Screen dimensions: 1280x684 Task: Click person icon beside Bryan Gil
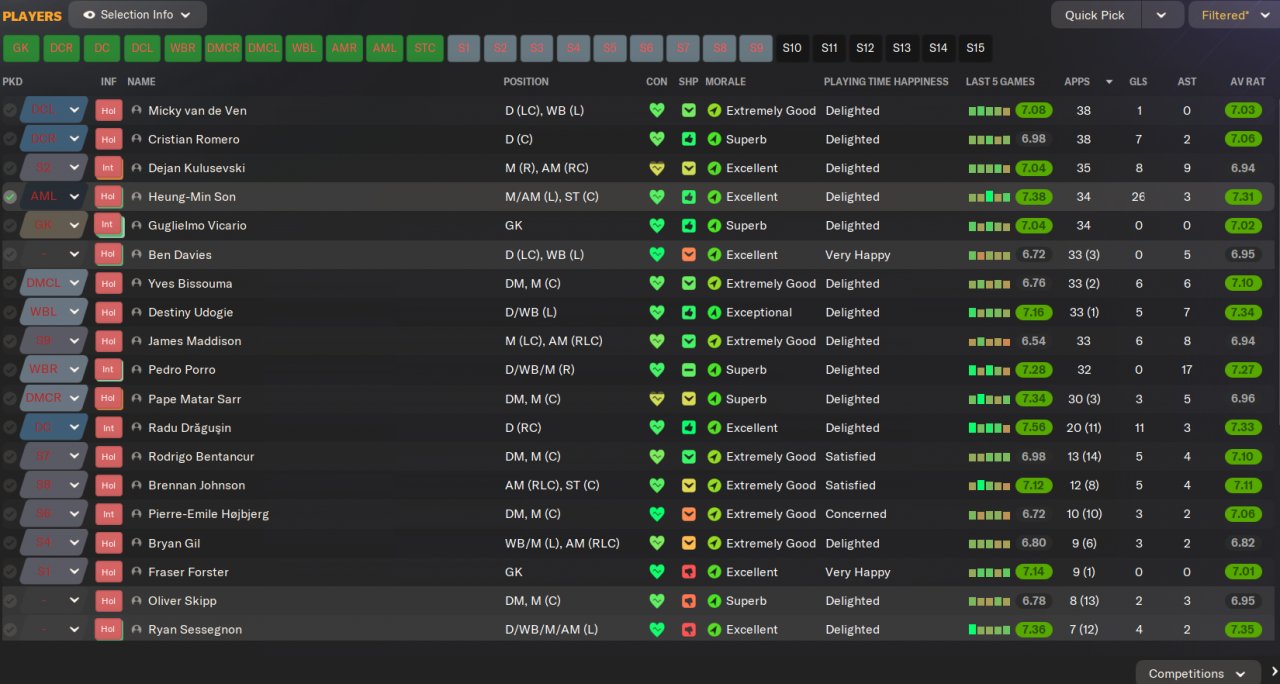point(137,543)
